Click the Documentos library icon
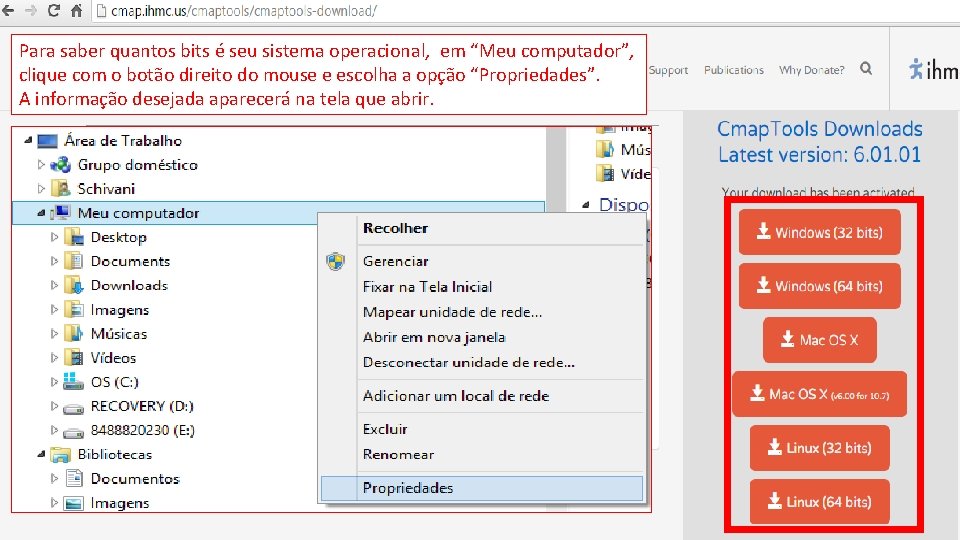The width and height of the screenshot is (960, 540). 73,478
